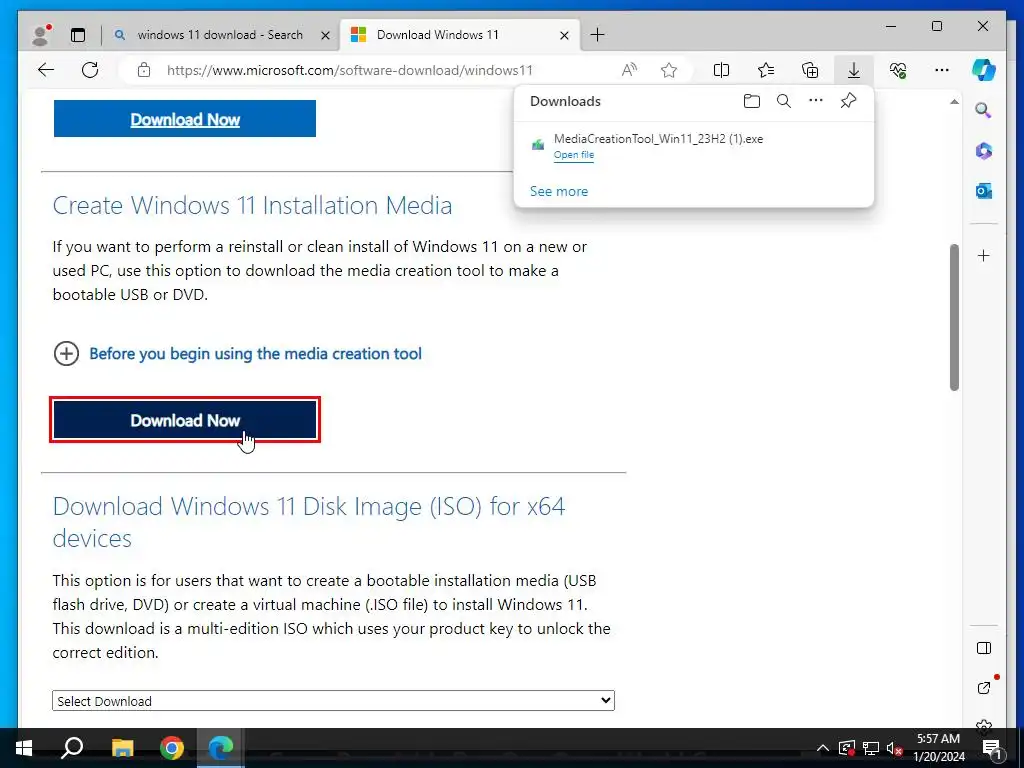The image size is (1024, 768).
Task: Click MediaCreationTool_Win11_23H2 (1).exe entry
Action: (x=658, y=138)
